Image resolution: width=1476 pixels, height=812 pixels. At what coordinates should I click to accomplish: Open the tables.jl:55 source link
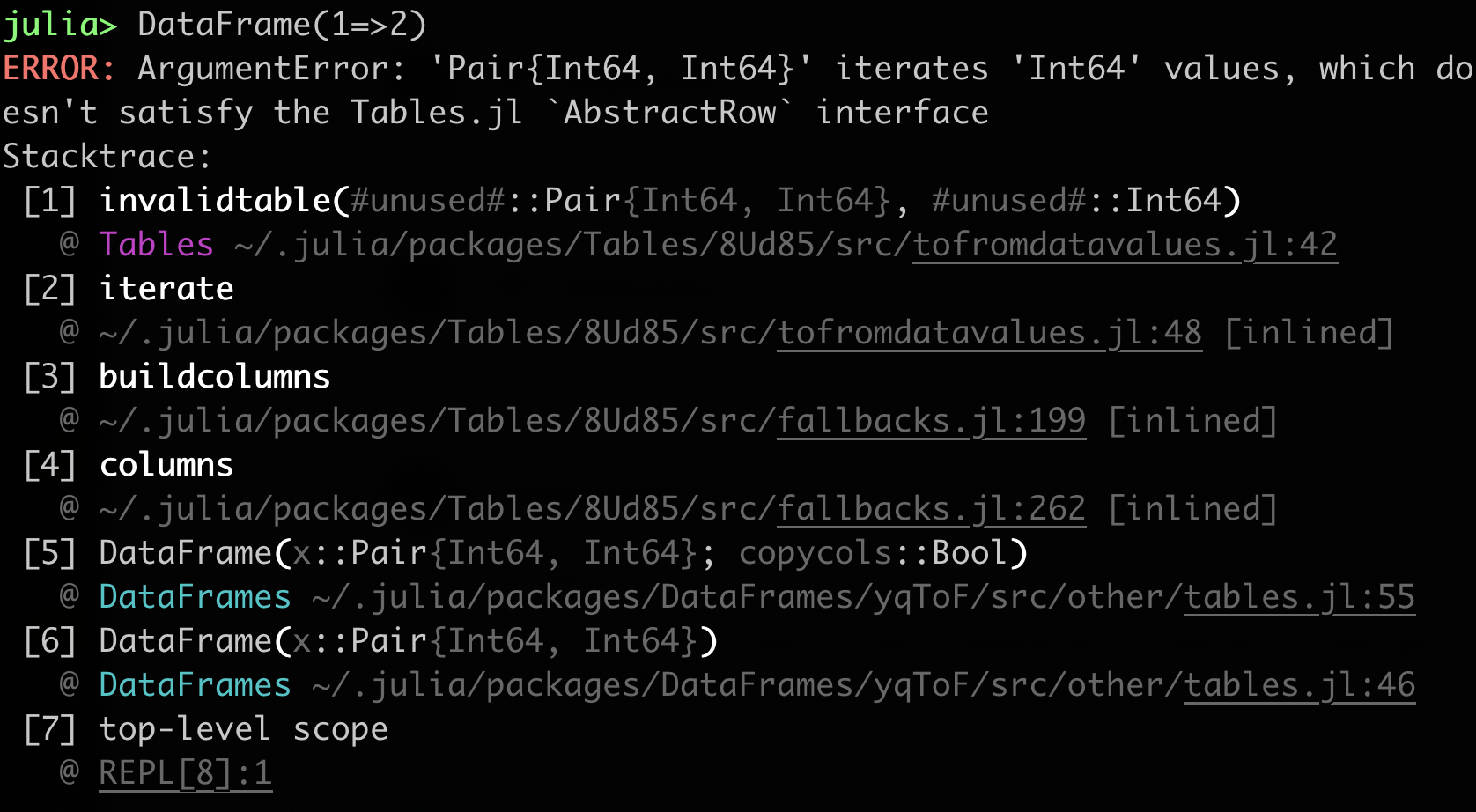pos(1299,597)
